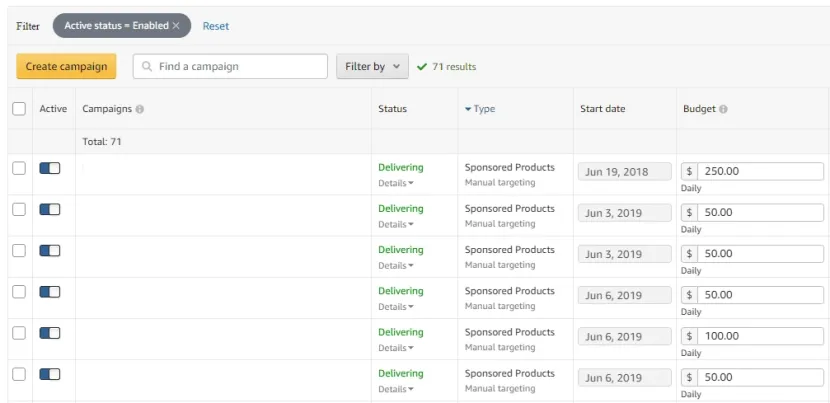Select the checkbox of the last visible campaign row
Viewport: 830px width, 403px height.
pyautogui.click(x=19, y=374)
